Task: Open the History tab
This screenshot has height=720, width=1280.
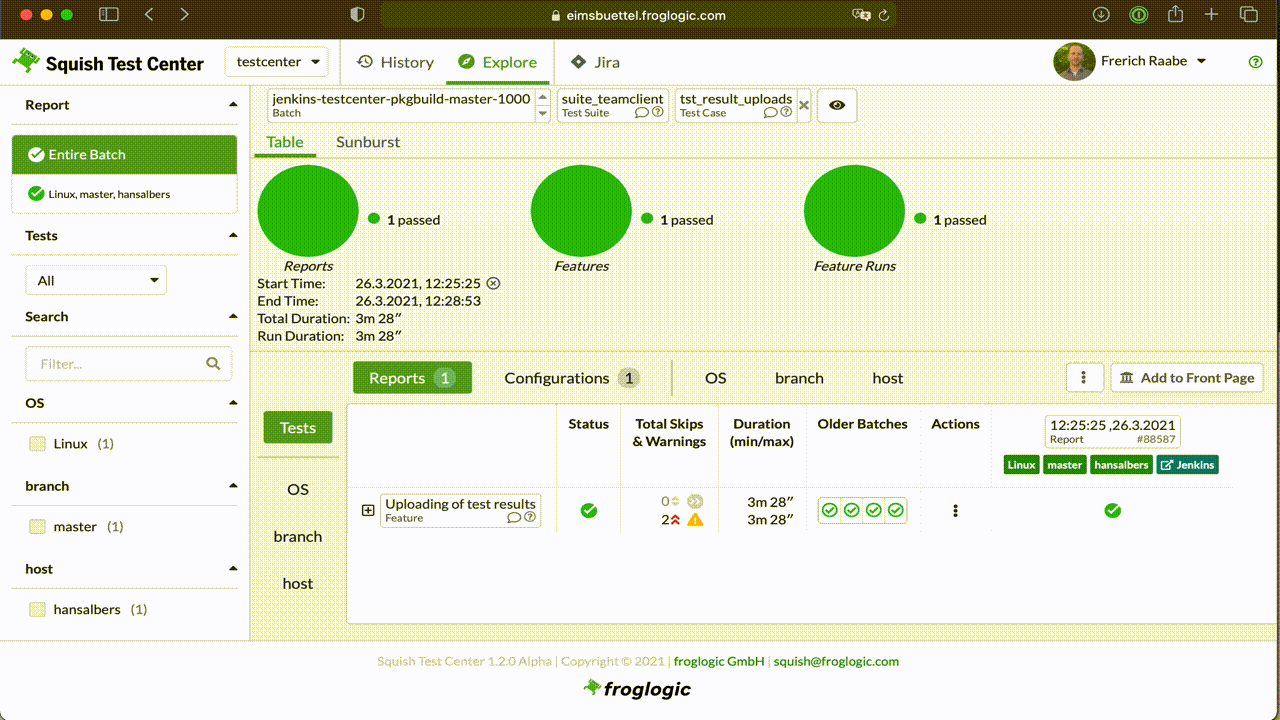Action: (396, 62)
